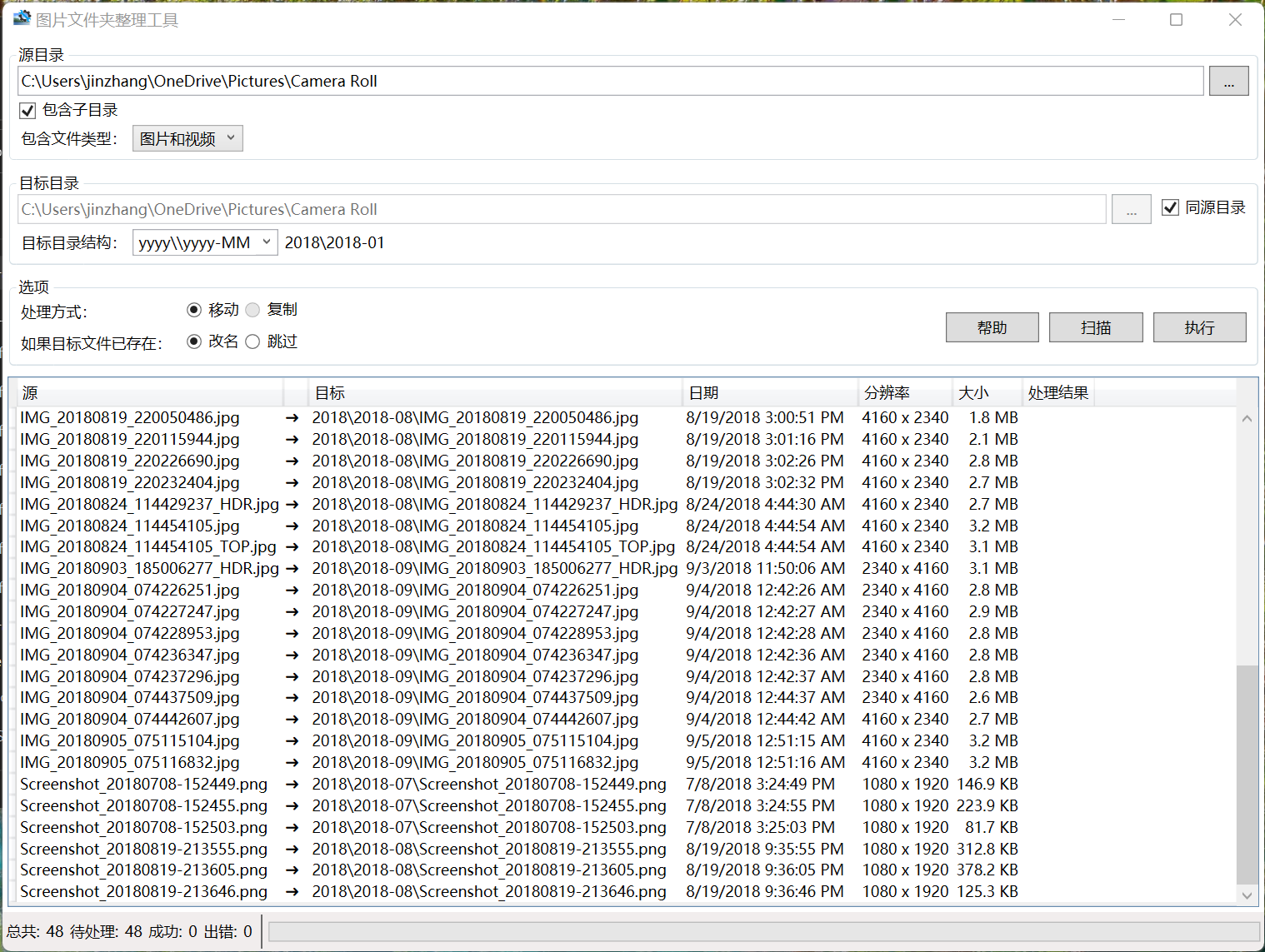Click target path 2018\2018-09\IMG_20180904_074227247.jpg
The height and width of the screenshot is (952, 1265).
(x=476, y=611)
